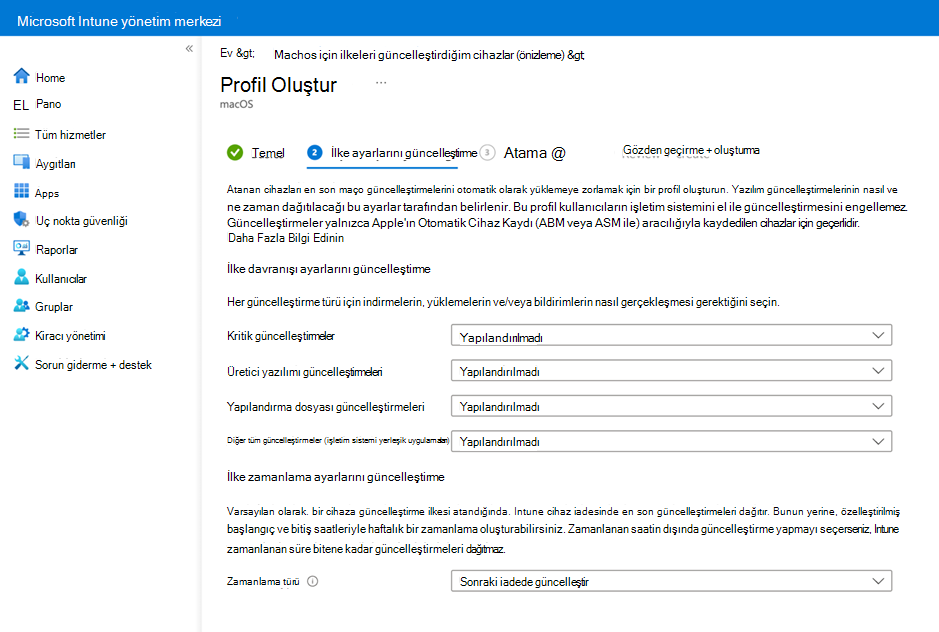The height and width of the screenshot is (632, 939).
Task: Click the Kullanıcılar person icon
Action: point(22,277)
